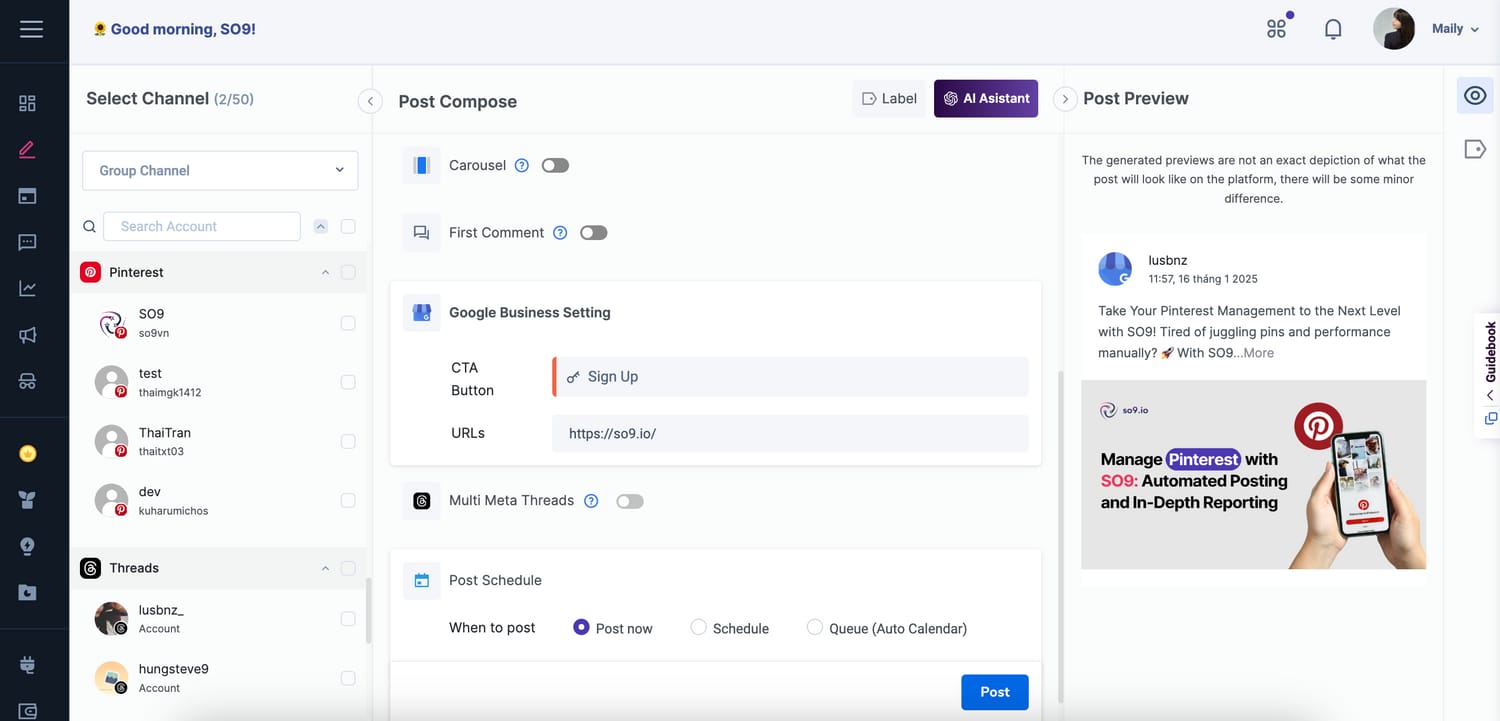Click the URLs field with https://so9.io/
The width and height of the screenshot is (1500, 721).
click(x=790, y=434)
